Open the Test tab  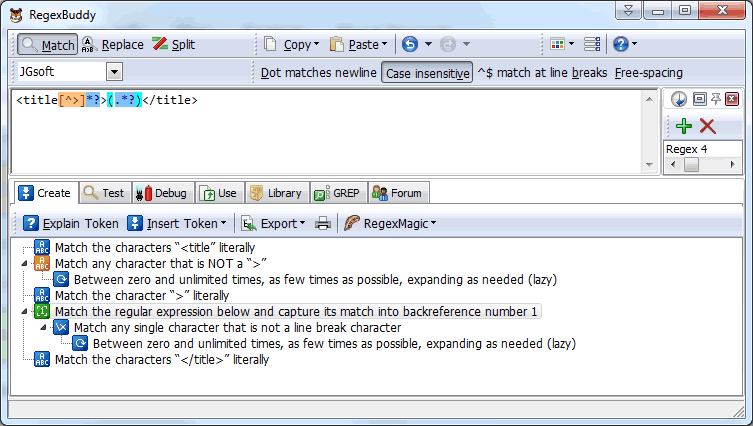pyautogui.click(x=105, y=193)
